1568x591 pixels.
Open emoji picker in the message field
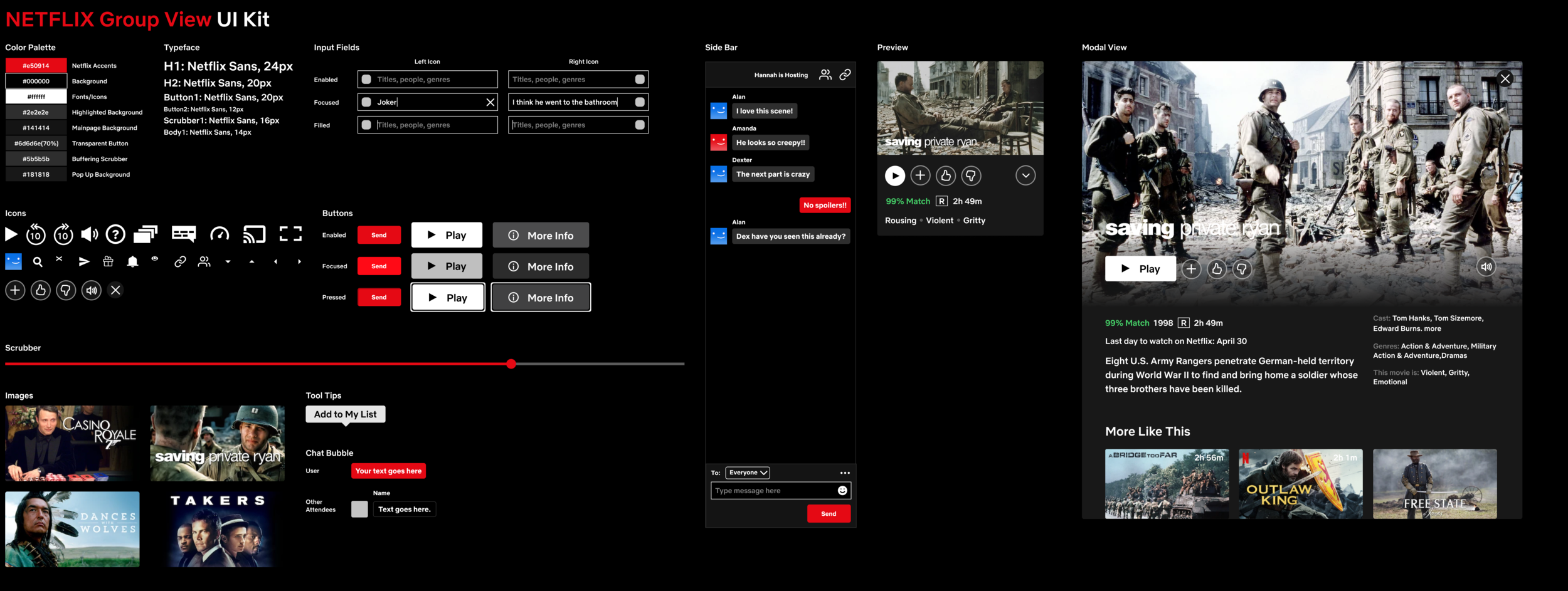[x=842, y=490]
